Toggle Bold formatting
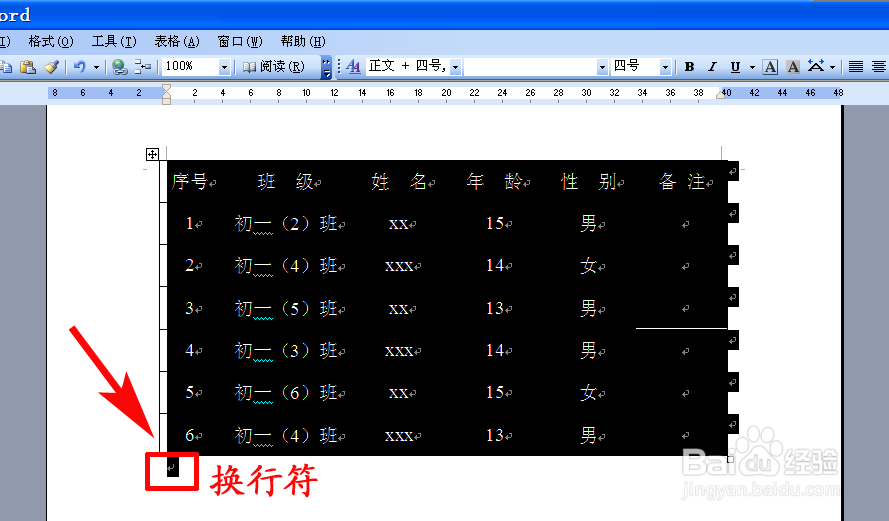Image resolution: width=889 pixels, height=521 pixels. point(689,67)
